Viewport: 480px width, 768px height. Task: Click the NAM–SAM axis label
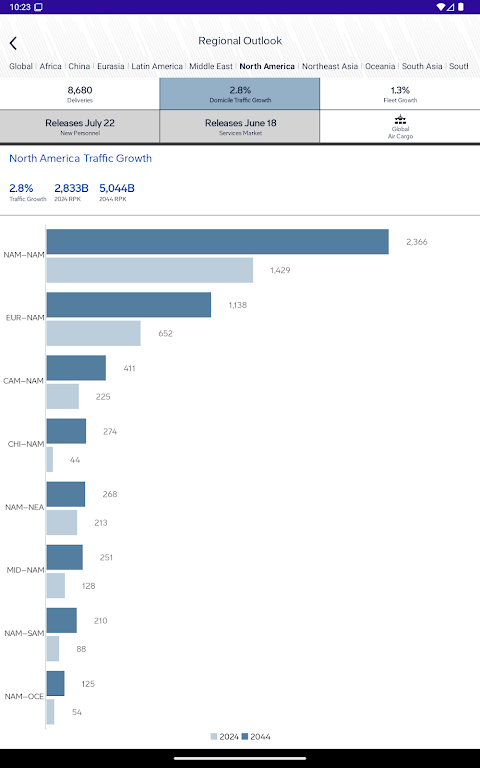pyautogui.click(x=24, y=633)
